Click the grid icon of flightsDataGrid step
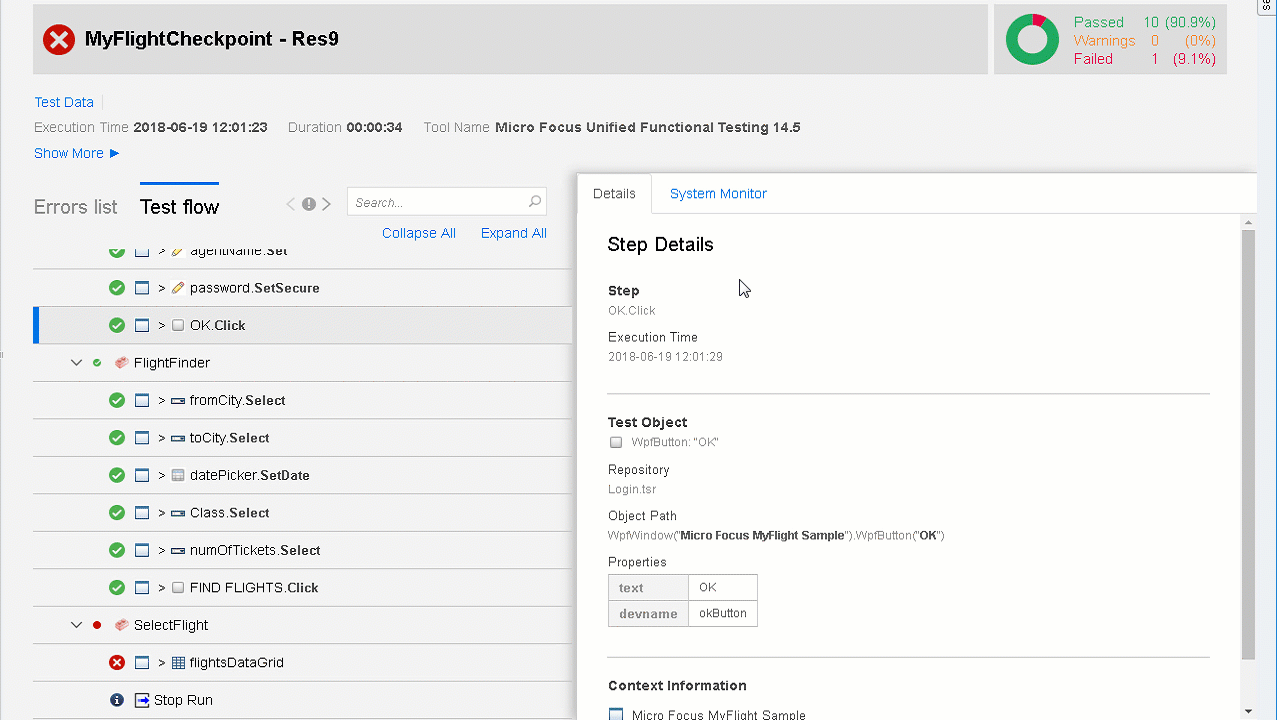Screen dimensions: 1280x720 tap(178, 663)
